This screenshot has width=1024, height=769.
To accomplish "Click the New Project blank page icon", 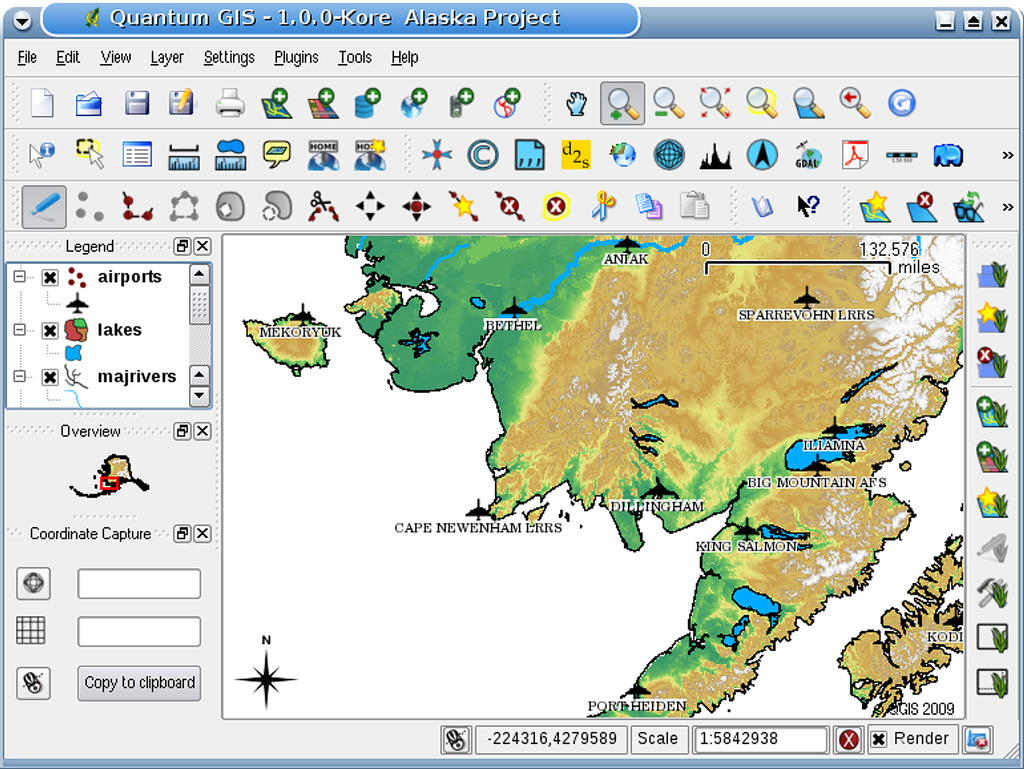I will pos(42,103).
